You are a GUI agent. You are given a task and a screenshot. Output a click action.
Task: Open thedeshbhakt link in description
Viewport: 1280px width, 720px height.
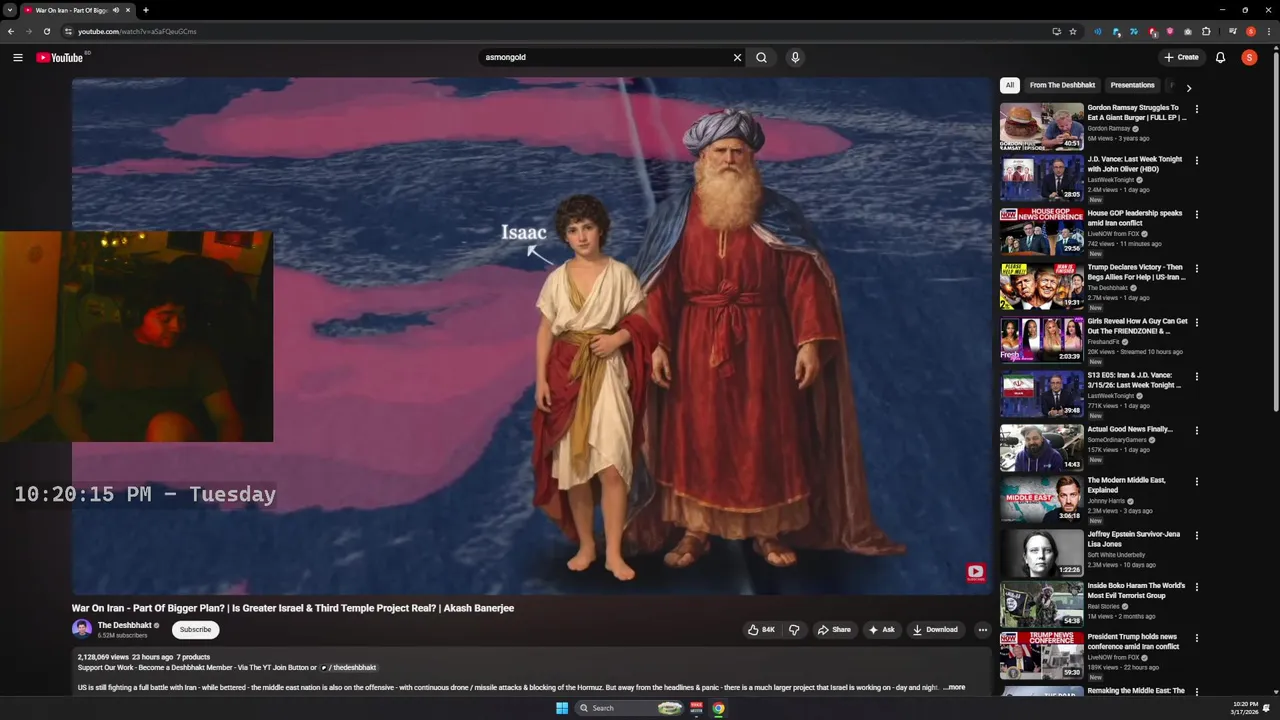[x=350, y=667]
